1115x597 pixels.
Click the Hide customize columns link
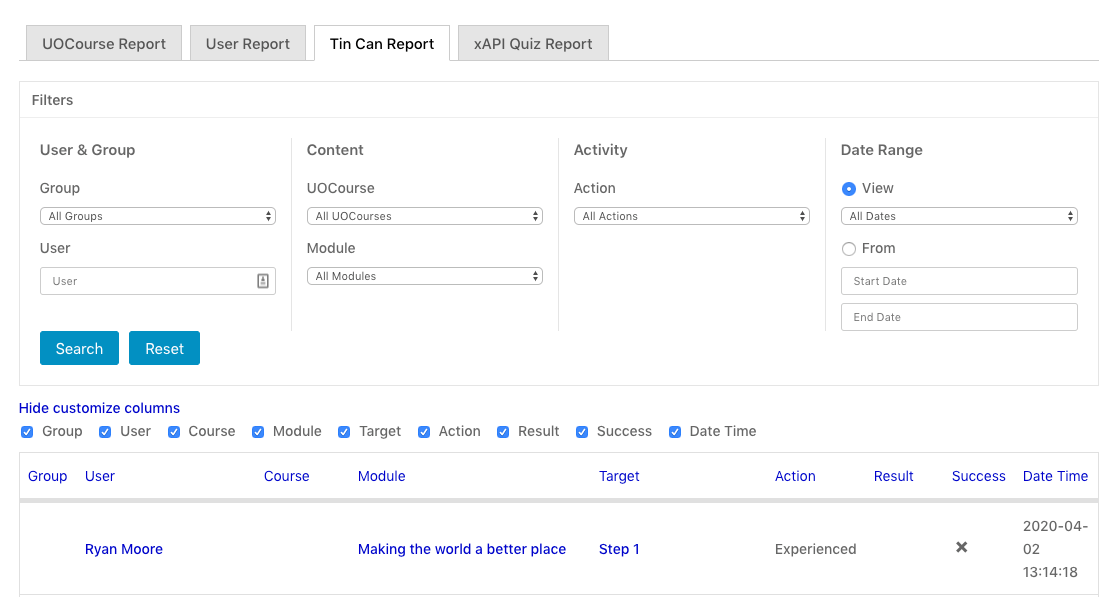click(99, 408)
